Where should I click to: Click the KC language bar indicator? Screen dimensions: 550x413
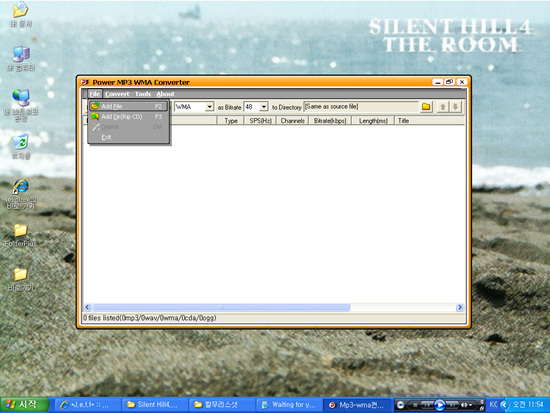pyautogui.click(x=494, y=405)
